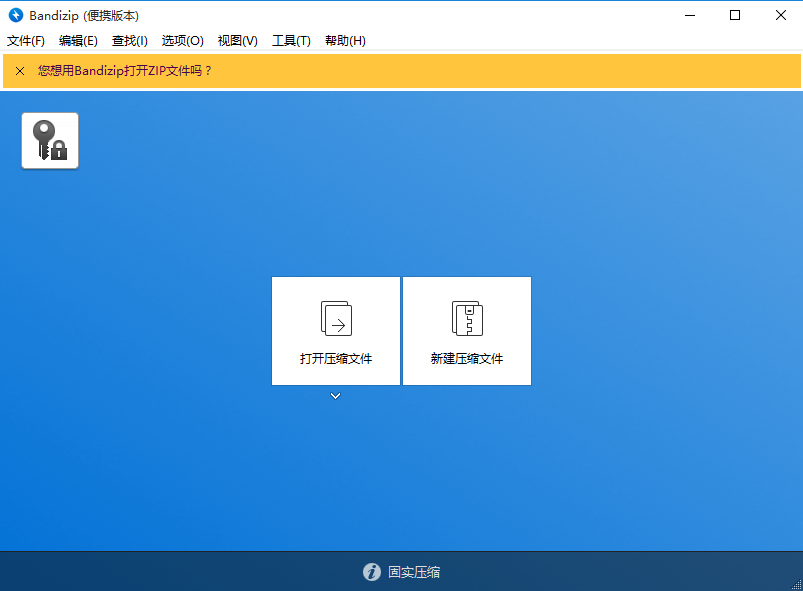This screenshot has width=803, height=591.
Task: Expand the chevron below 打开压缩文件
Action: [336, 396]
